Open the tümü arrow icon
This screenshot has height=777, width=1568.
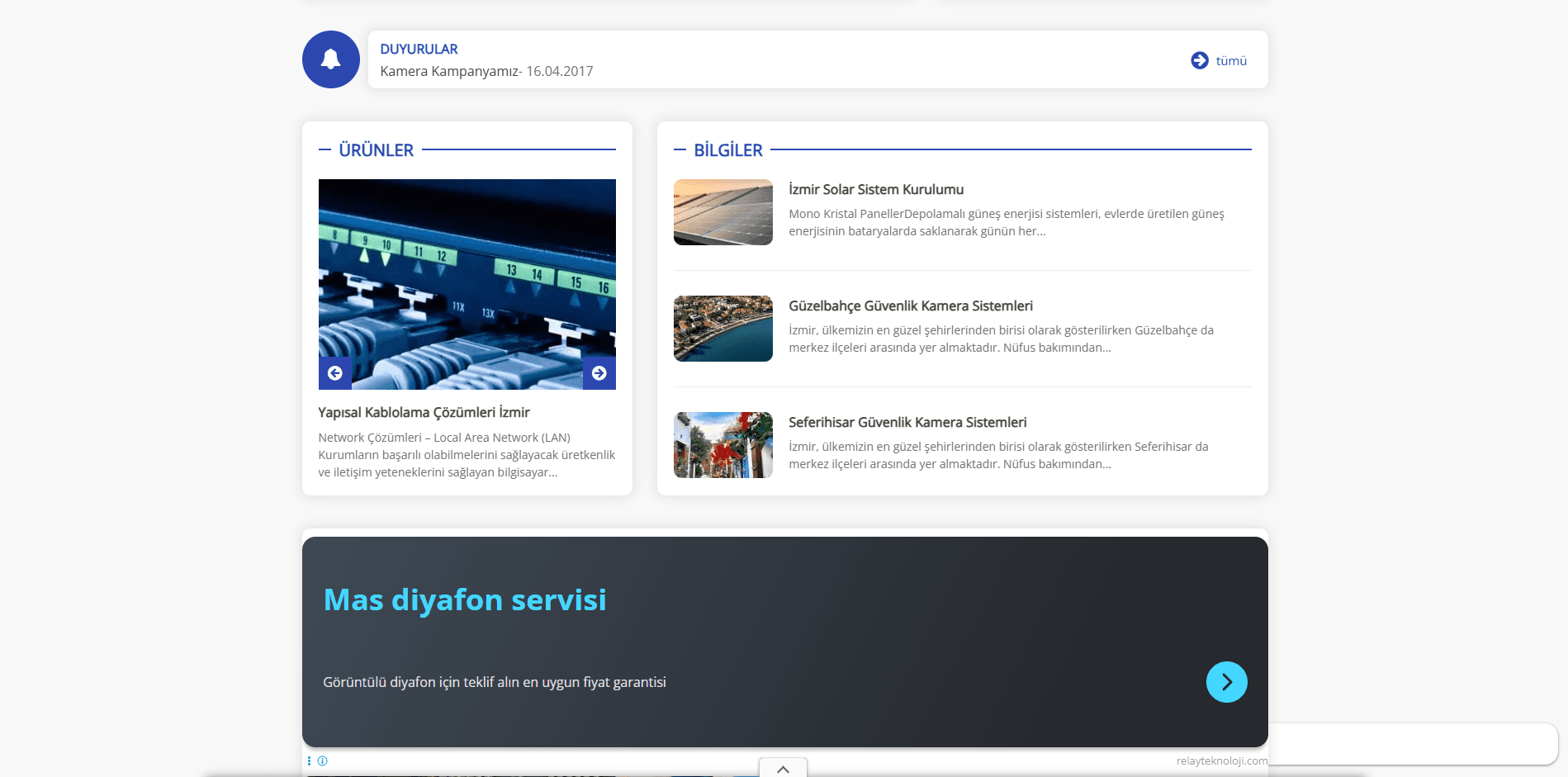click(1200, 60)
